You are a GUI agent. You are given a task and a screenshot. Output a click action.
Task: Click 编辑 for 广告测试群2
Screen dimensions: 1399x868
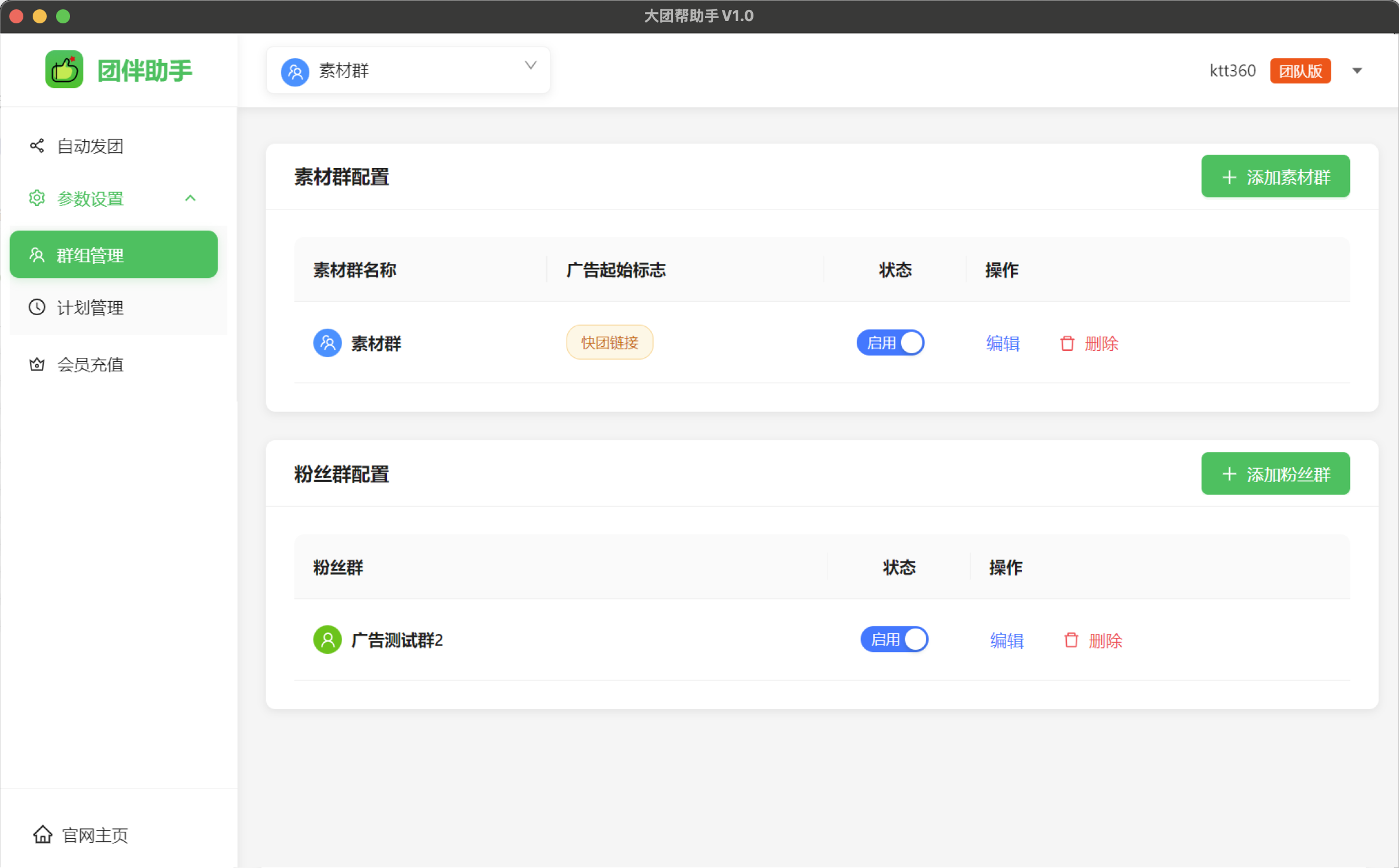pyautogui.click(x=1007, y=640)
